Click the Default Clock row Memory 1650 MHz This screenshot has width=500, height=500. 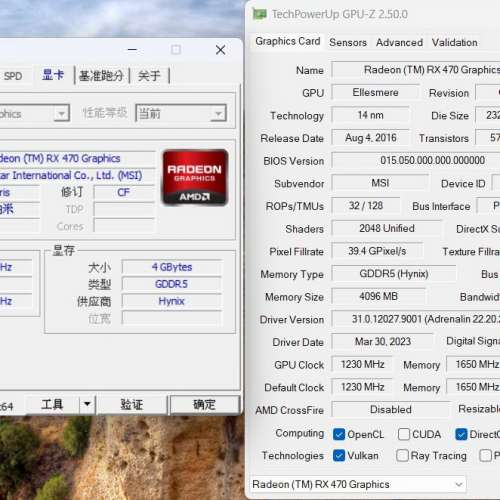[473, 387]
